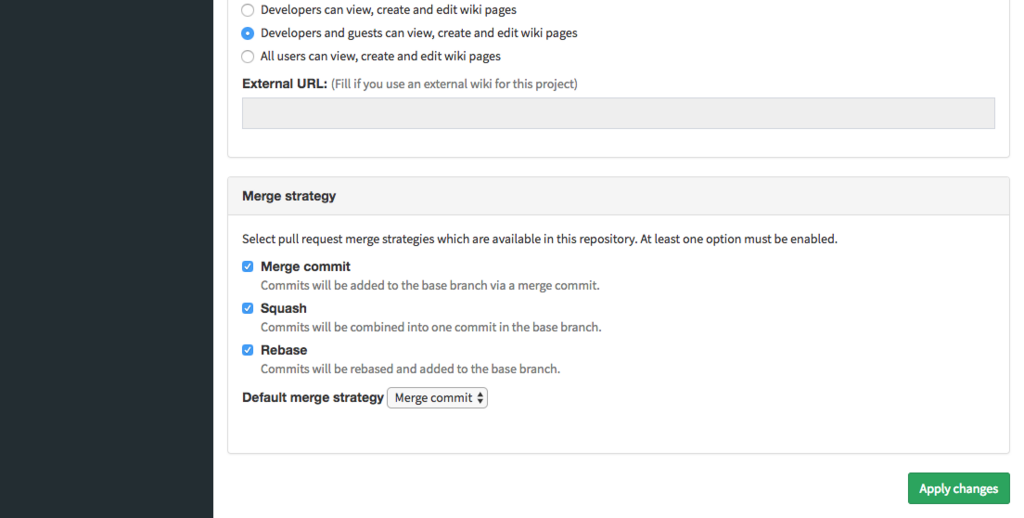This screenshot has height=518, width=1024.
Task: Toggle the Merge commit checkbox
Action: tap(248, 267)
